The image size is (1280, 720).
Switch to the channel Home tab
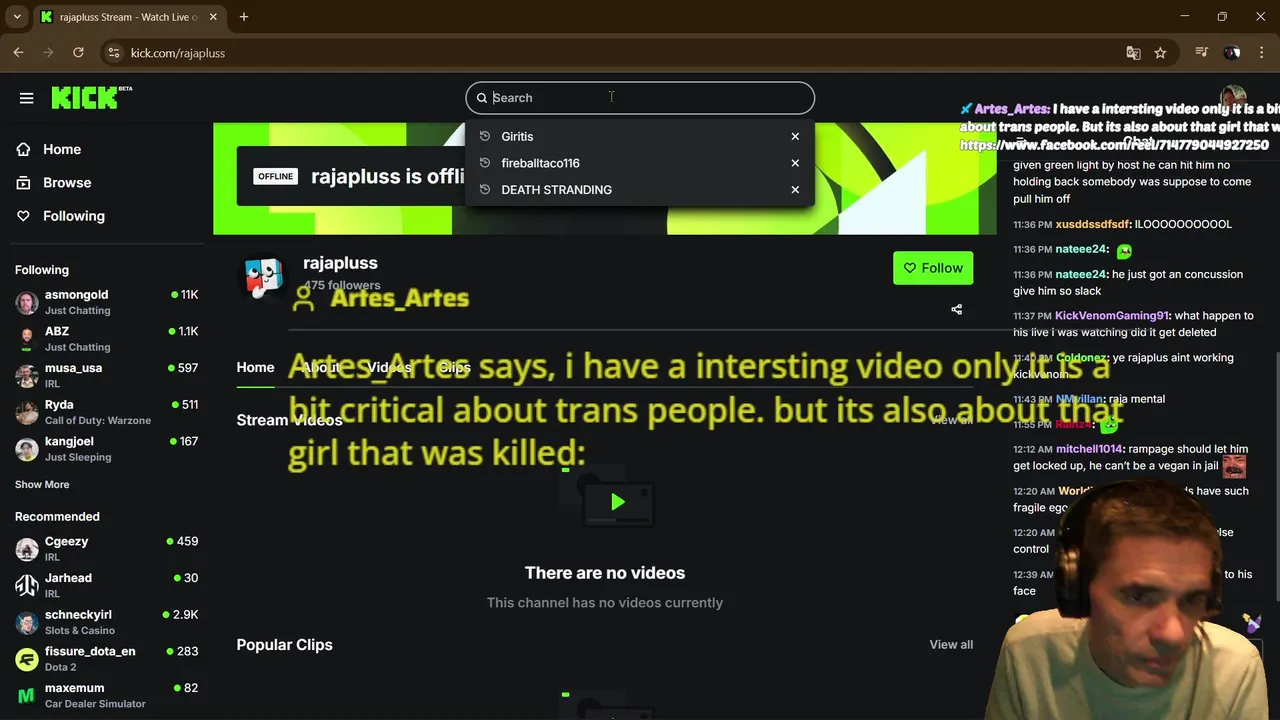pyautogui.click(x=255, y=367)
